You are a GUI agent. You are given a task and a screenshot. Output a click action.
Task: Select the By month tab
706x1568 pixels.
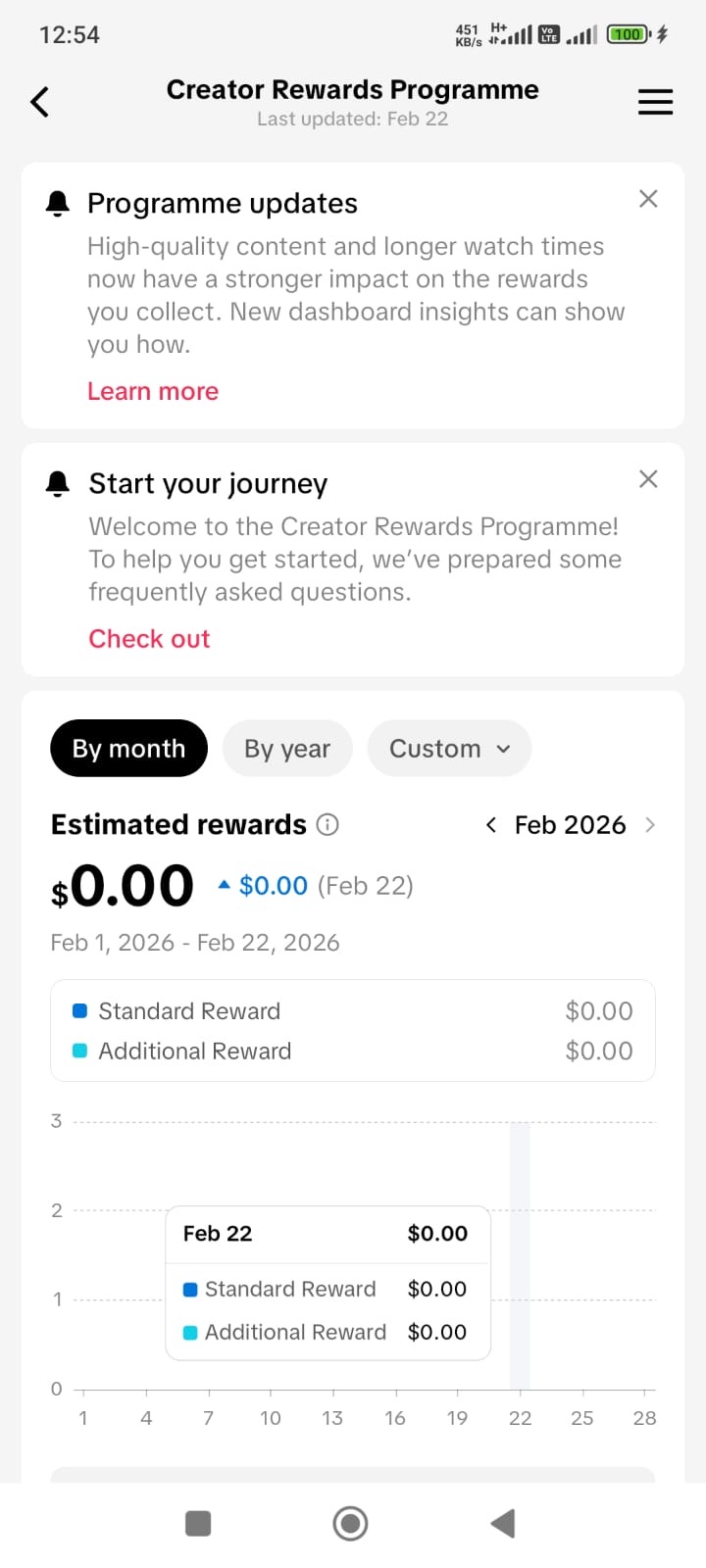(128, 749)
